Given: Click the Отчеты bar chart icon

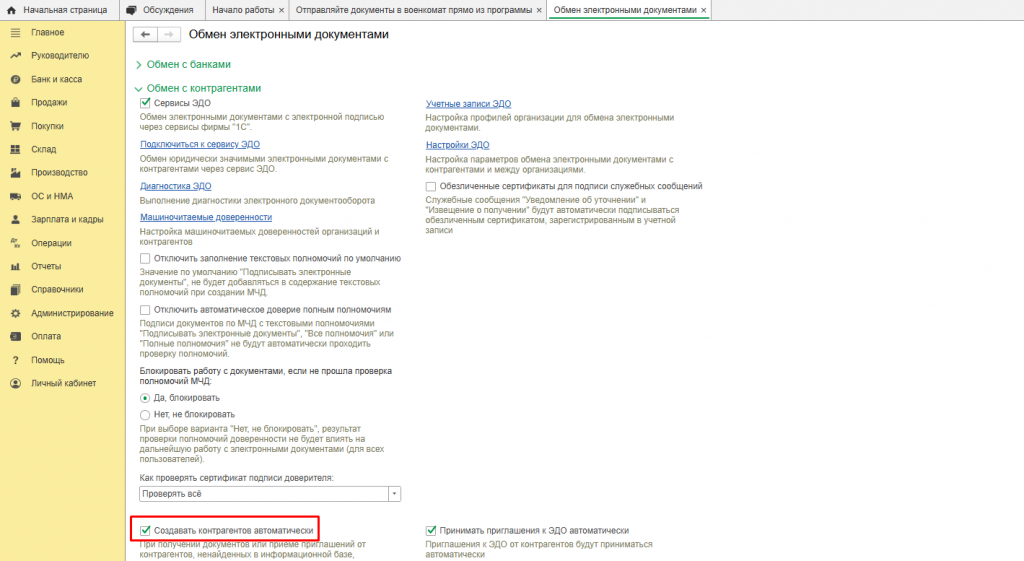Looking at the screenshot, I should [16, 266].
